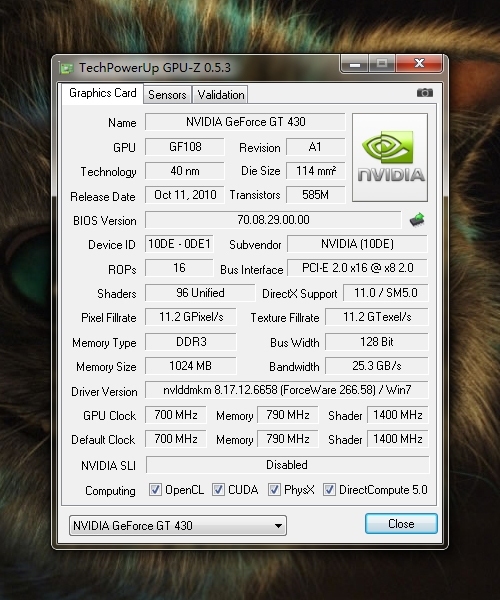Click the Transistors field showing 585M
Viewport: 500px width, 600px height.
[x=316, y=195]
